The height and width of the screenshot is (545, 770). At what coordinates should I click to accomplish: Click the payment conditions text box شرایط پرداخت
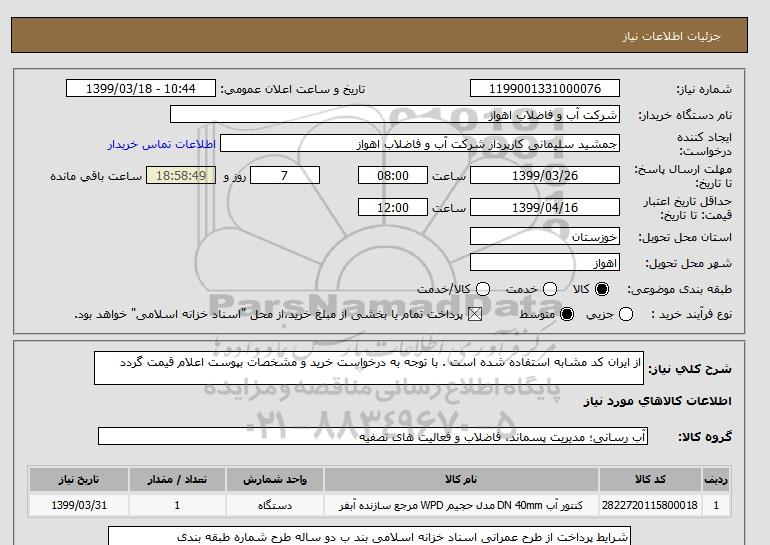pyautogui.click(x=369, y=536)
